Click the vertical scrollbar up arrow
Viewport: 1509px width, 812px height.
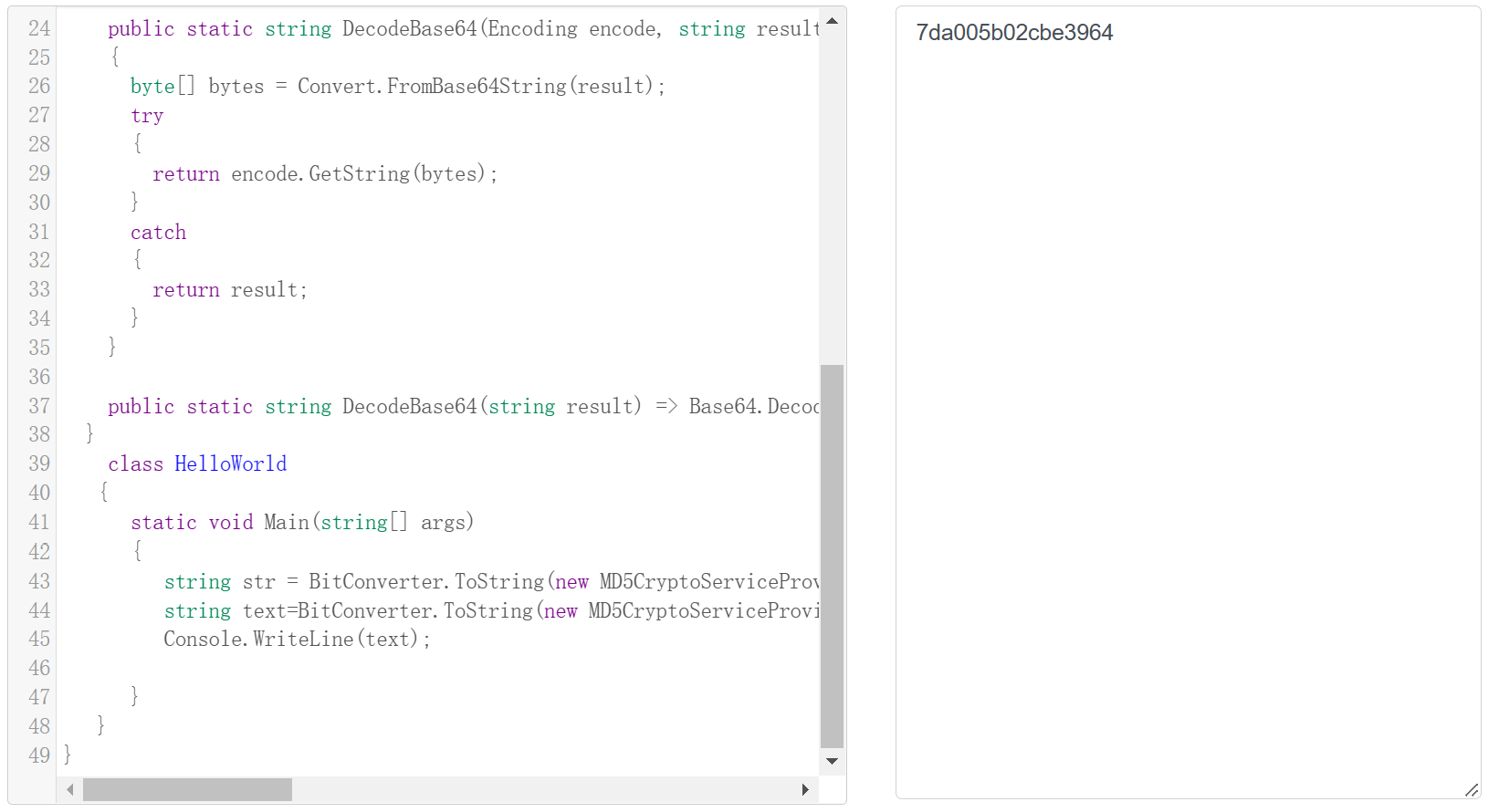(832, 20)
